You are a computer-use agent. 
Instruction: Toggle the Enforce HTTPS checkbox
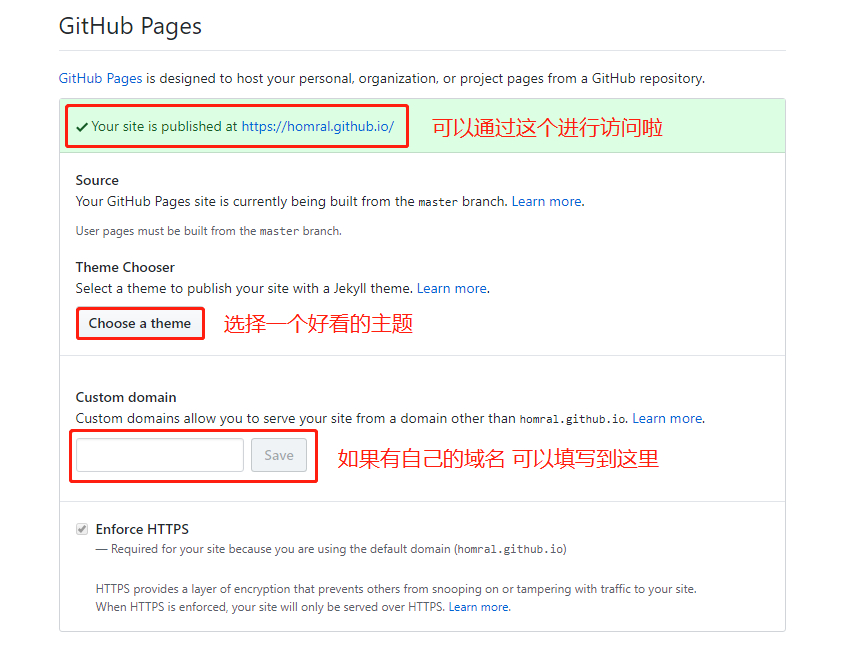pyautogui.click(x=82, y=529)
